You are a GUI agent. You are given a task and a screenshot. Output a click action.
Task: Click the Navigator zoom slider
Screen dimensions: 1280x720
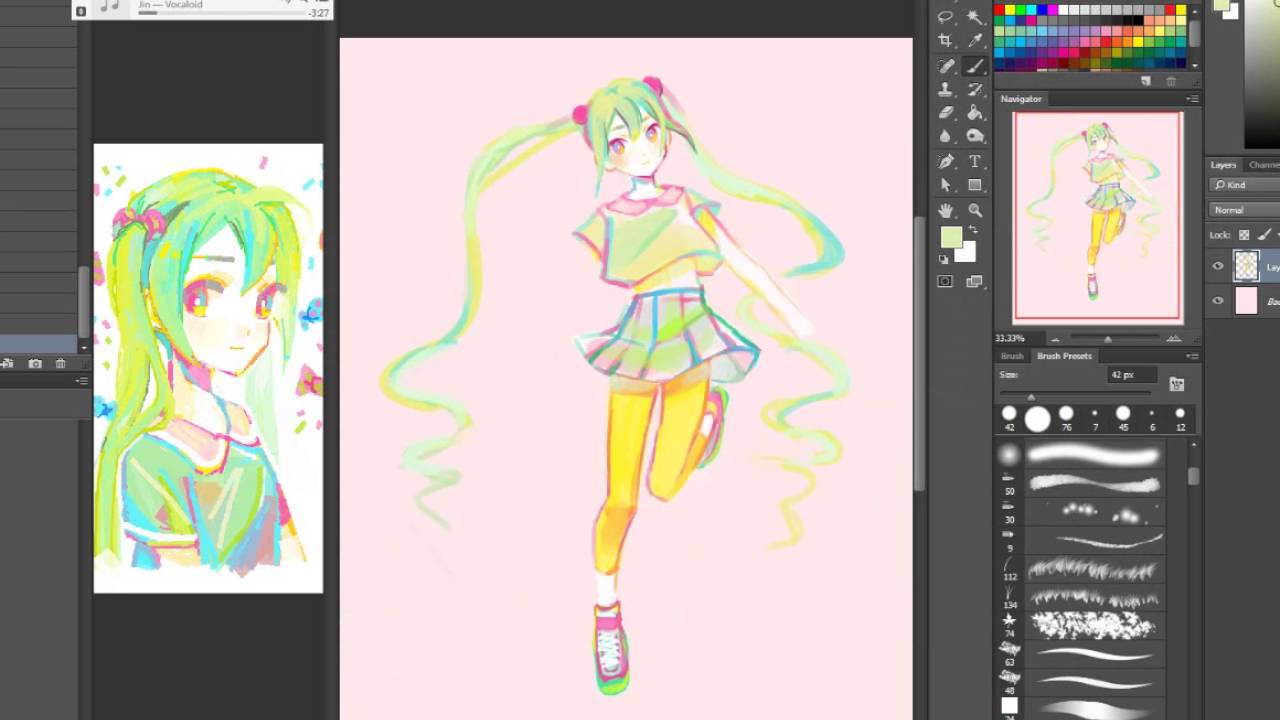[1108, 338]
